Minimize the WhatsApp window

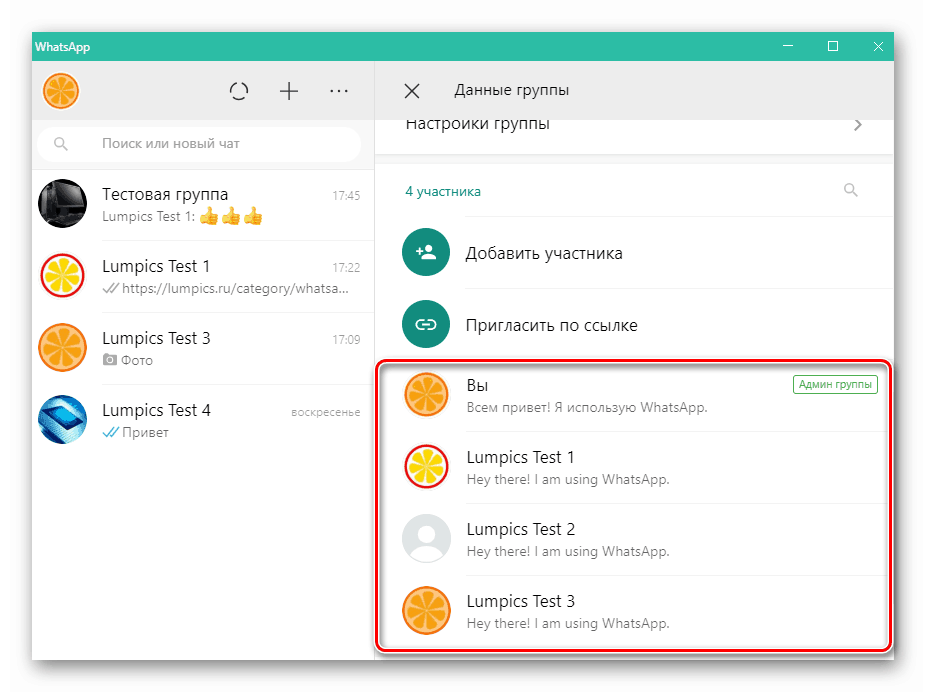pyautogui.click(x=788, y=46)
